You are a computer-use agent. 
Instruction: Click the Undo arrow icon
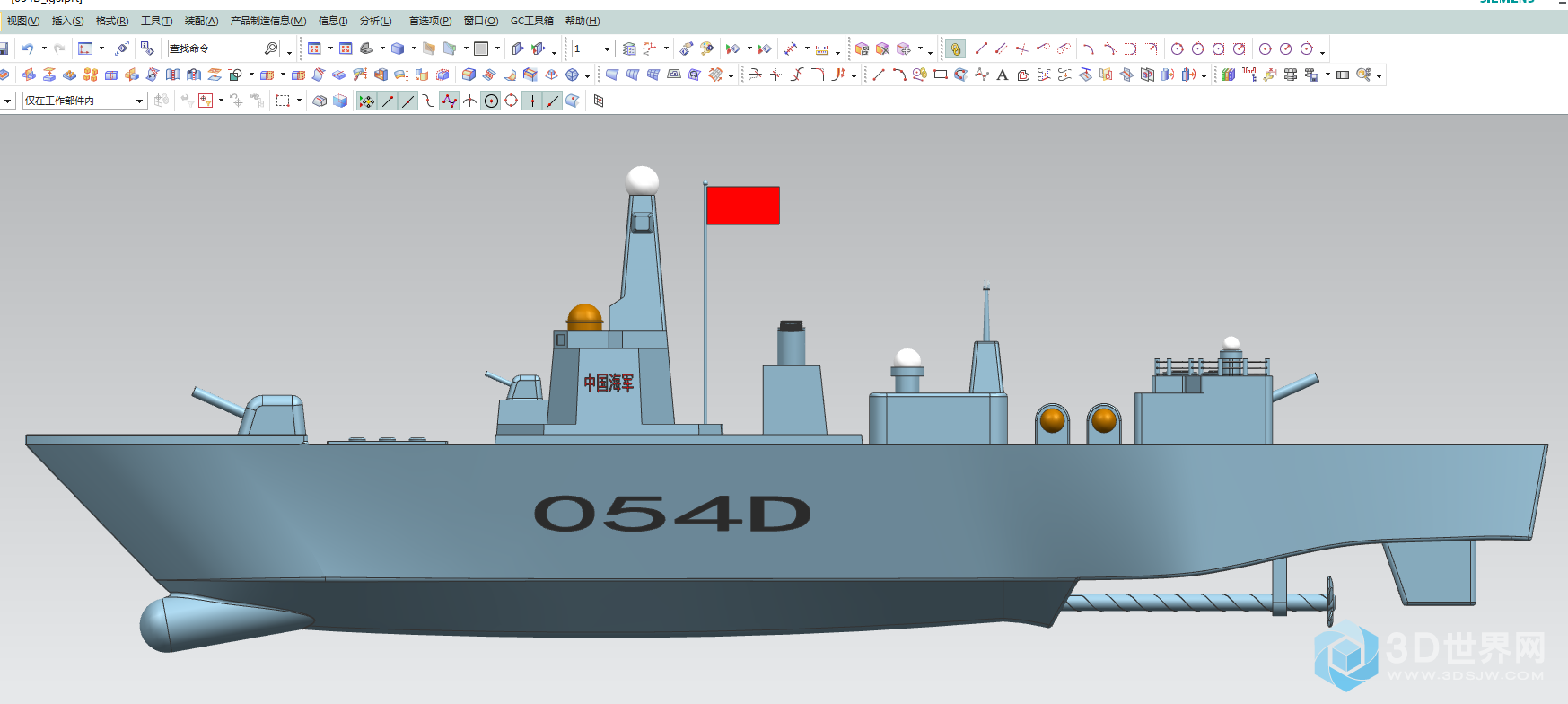28,48
